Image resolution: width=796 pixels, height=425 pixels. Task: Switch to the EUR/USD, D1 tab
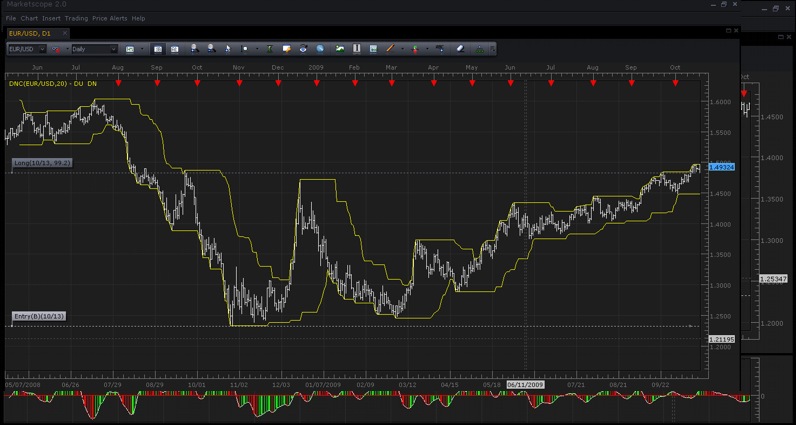(30, 34)
